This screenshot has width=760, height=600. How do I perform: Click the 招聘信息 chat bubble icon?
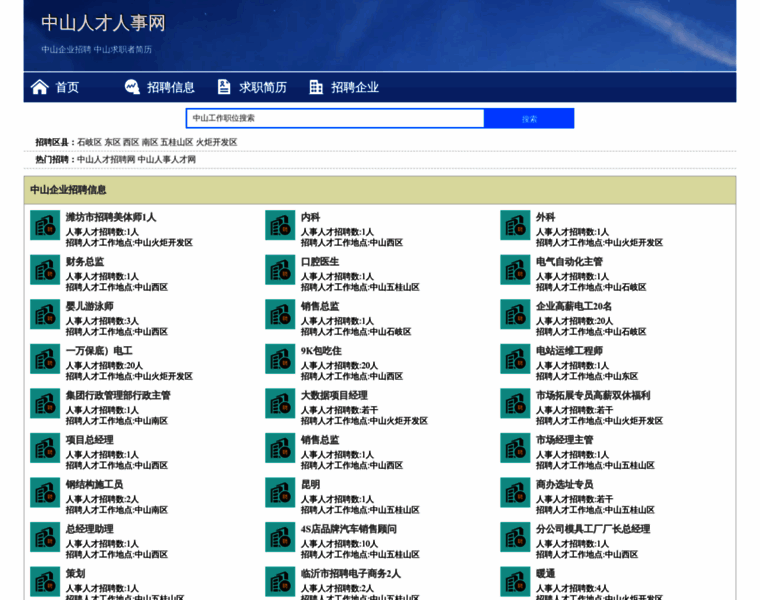132,87
